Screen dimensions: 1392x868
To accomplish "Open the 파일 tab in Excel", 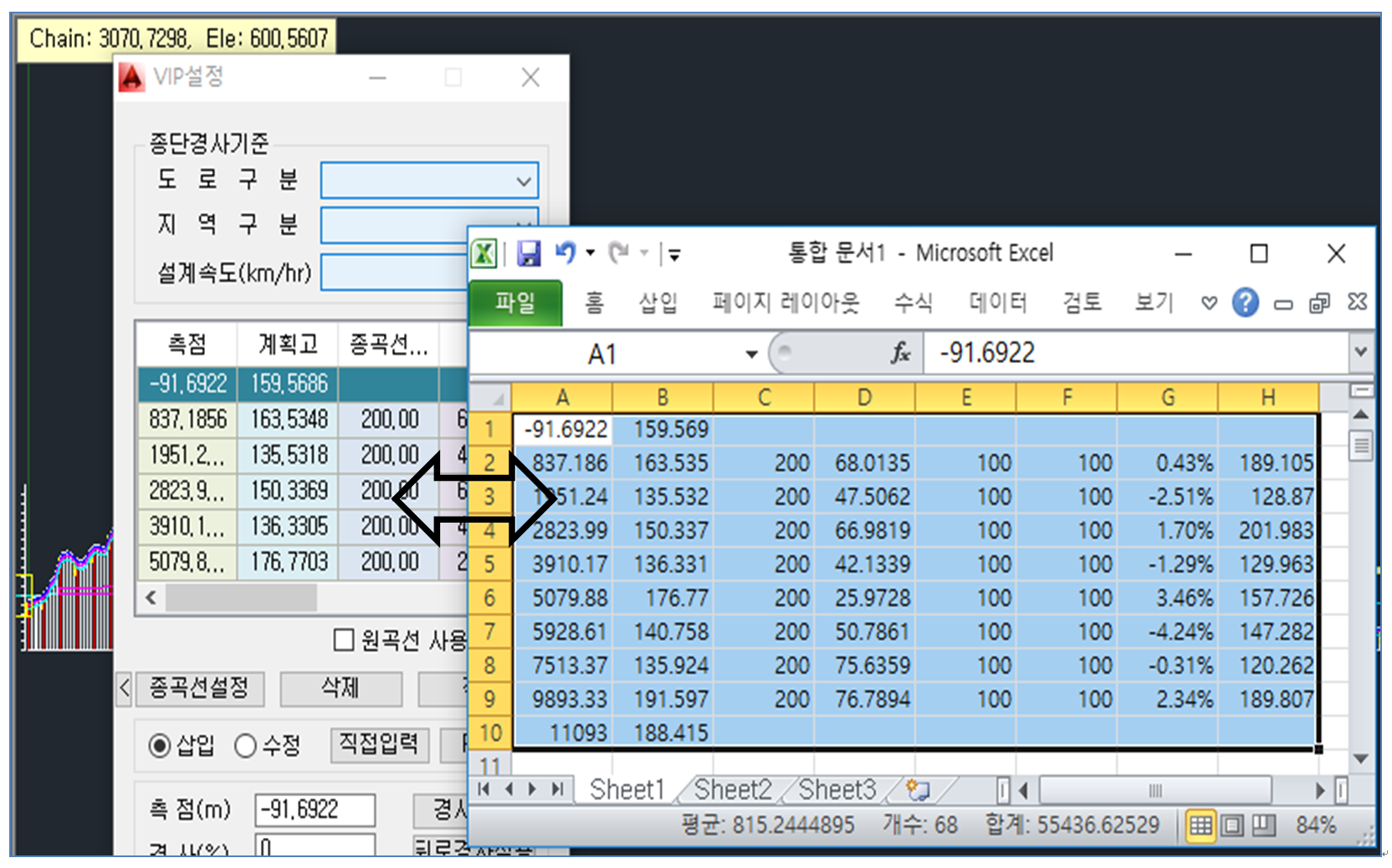I will (x=514, y=303).
